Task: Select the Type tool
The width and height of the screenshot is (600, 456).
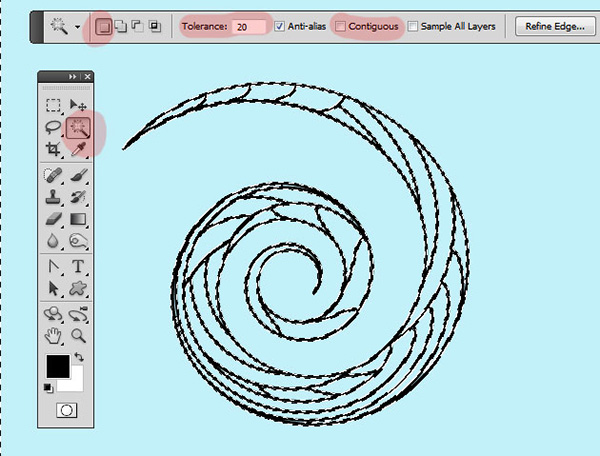Action: (78, 266)
